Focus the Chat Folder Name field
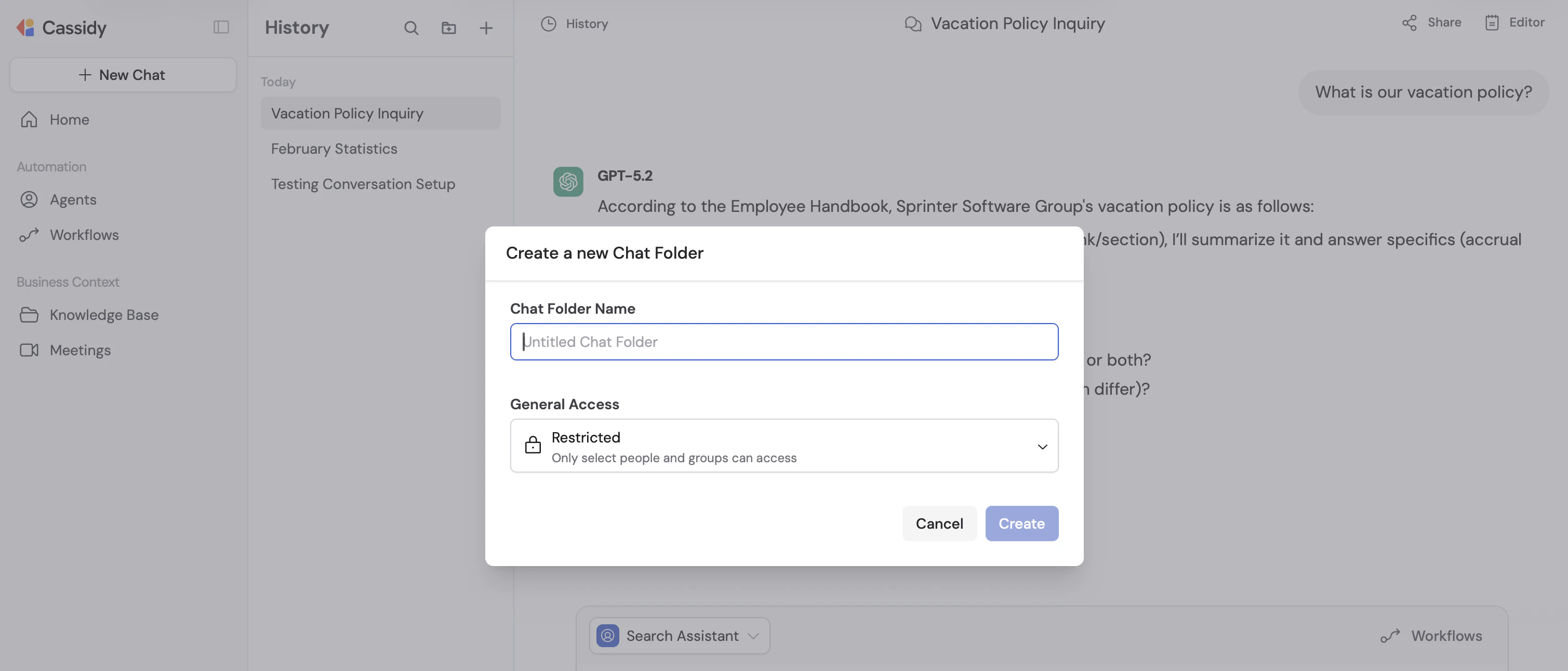Image resolution: width=1568 pixels, height=671 pixels. [783, 342]
